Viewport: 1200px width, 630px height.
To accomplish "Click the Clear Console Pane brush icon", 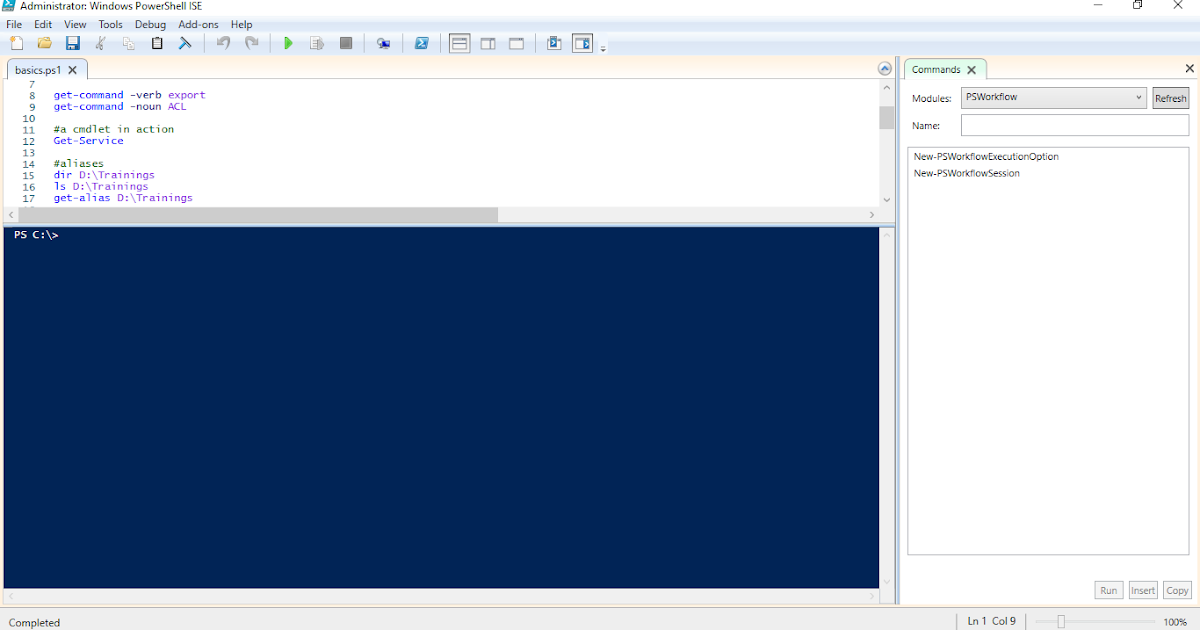I will pyautogui.click(x=185, y=43).
